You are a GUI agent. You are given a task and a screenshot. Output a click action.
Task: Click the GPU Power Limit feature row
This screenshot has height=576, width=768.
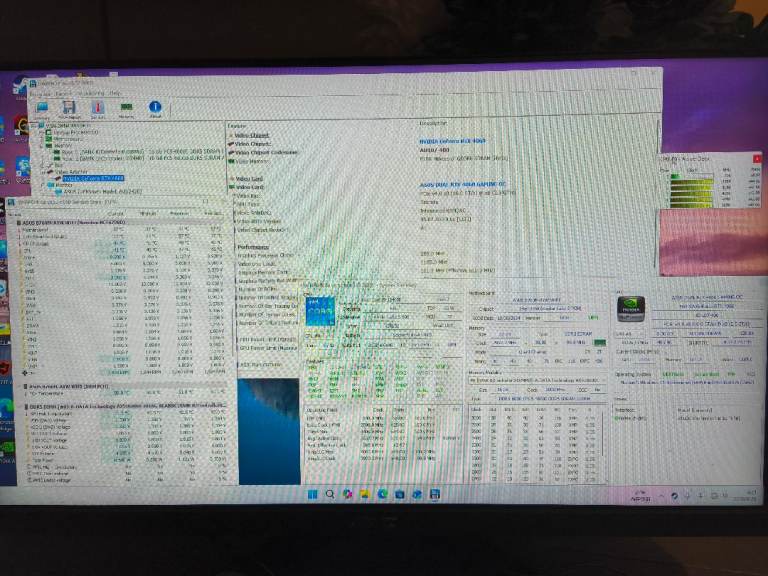tap(267, 348)
